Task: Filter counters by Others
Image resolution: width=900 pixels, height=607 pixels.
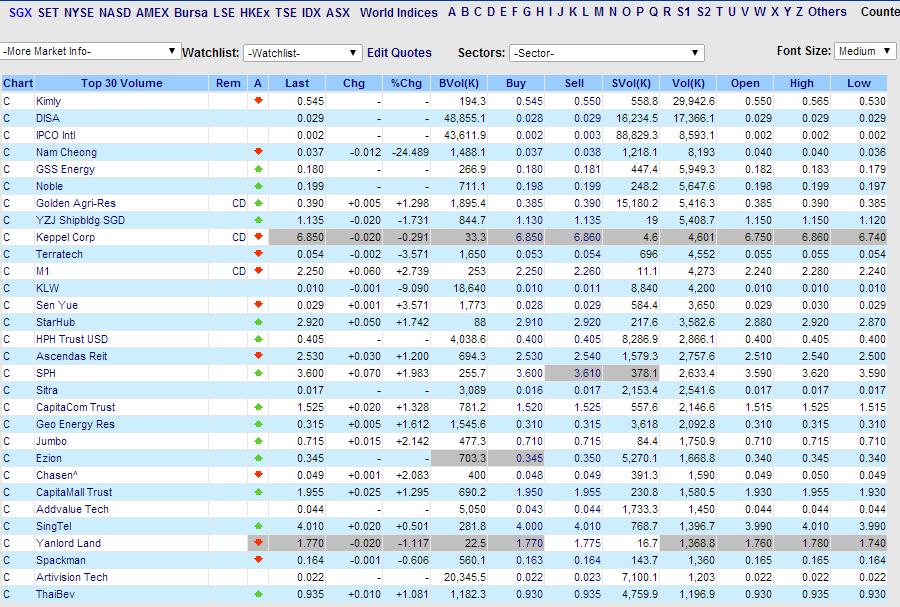Action: 827,11
